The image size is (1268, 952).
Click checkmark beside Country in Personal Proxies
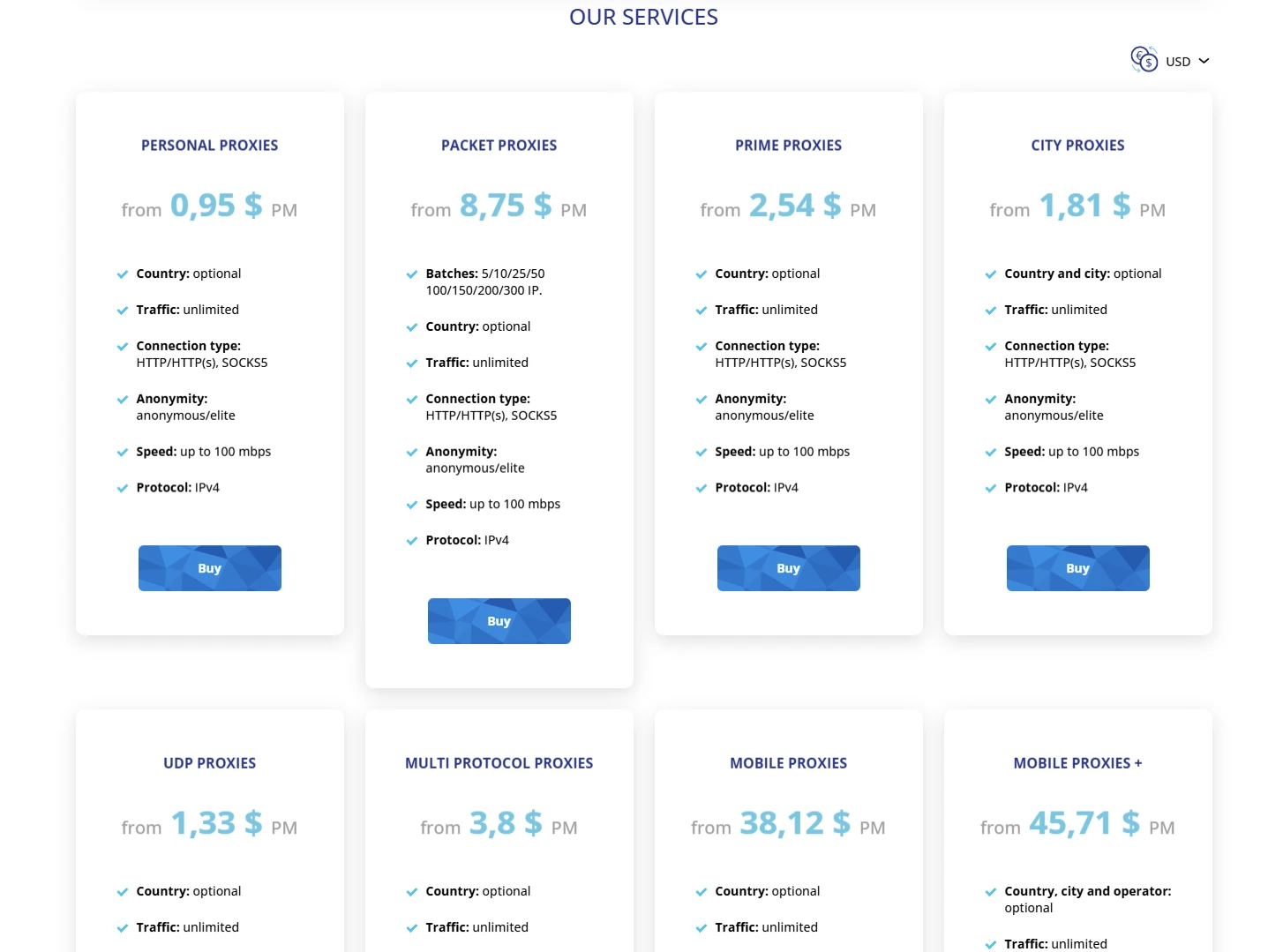[x=122, y=274]
